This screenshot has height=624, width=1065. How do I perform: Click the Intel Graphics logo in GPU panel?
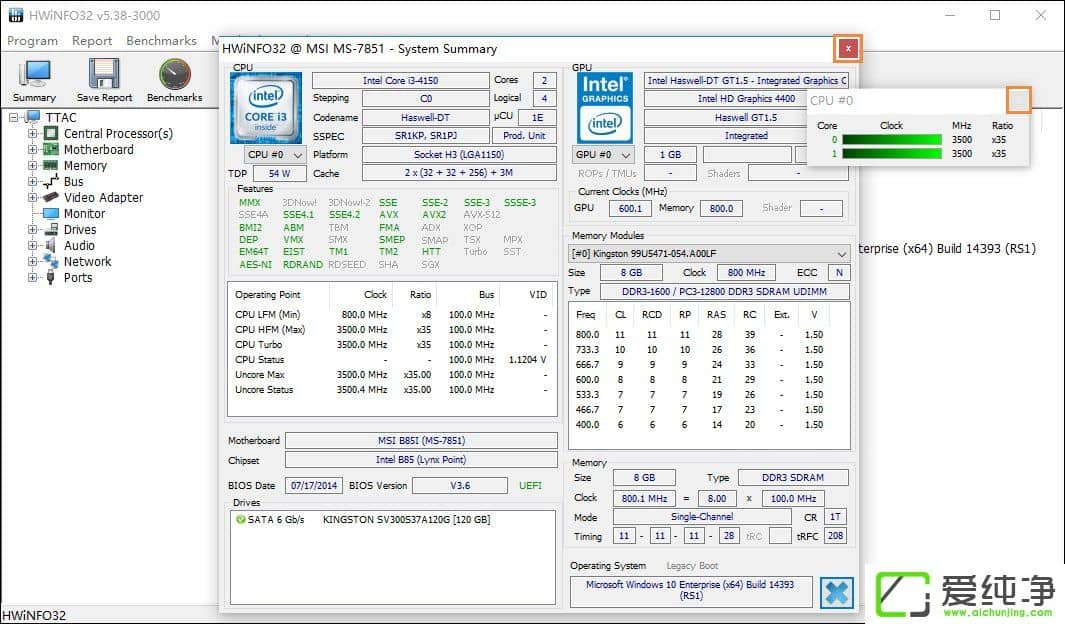pos(604,107)
